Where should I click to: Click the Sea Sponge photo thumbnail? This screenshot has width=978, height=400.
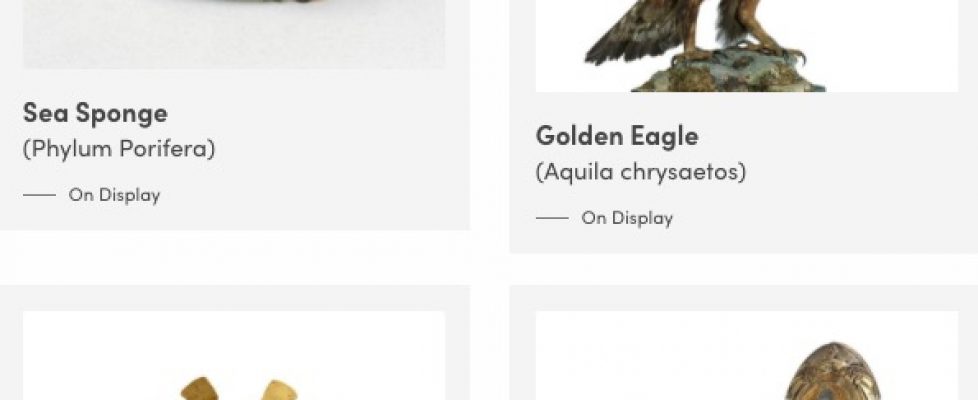pyautogui.click(x=234, y=34)
